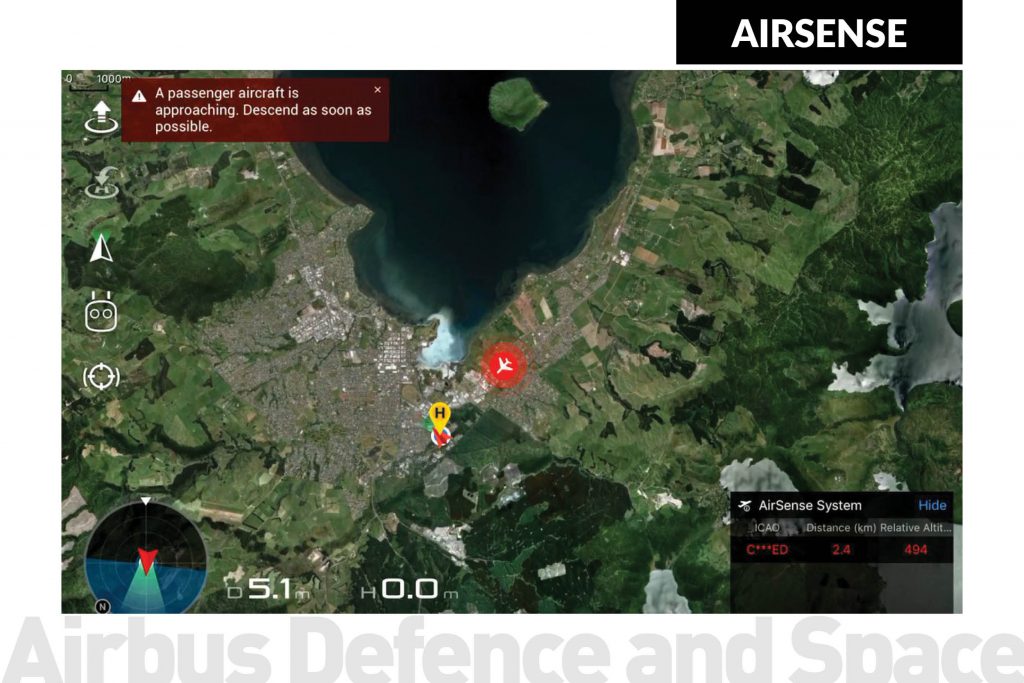The height and width of the screenshot is (683, 1024).
Task: Click the 2.4 distance value
Action: click(x=841, y=550)
